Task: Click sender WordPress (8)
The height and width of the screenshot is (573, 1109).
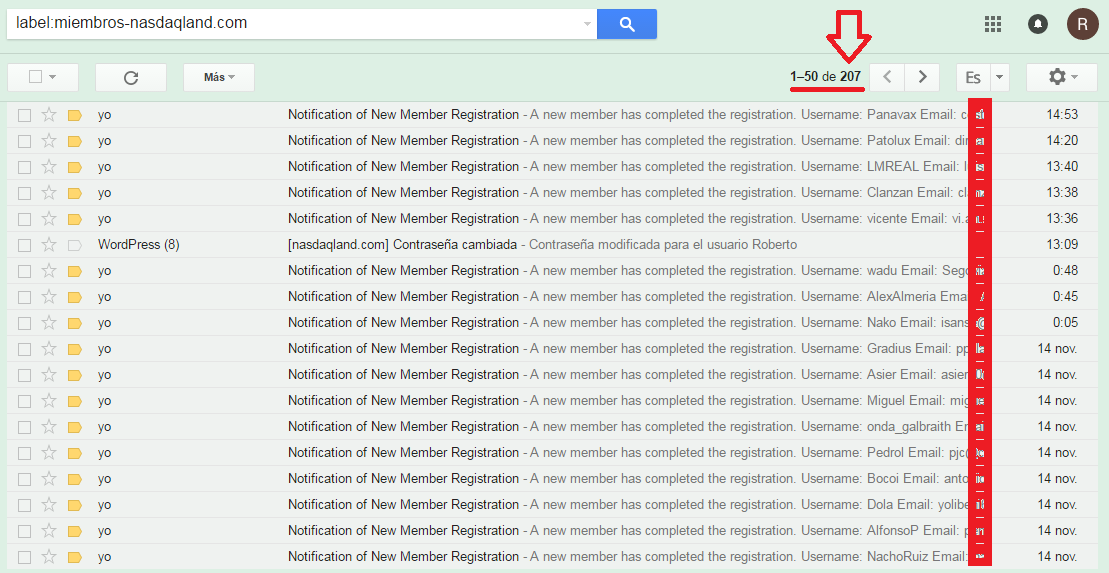Action: click(x=139, y=245)
